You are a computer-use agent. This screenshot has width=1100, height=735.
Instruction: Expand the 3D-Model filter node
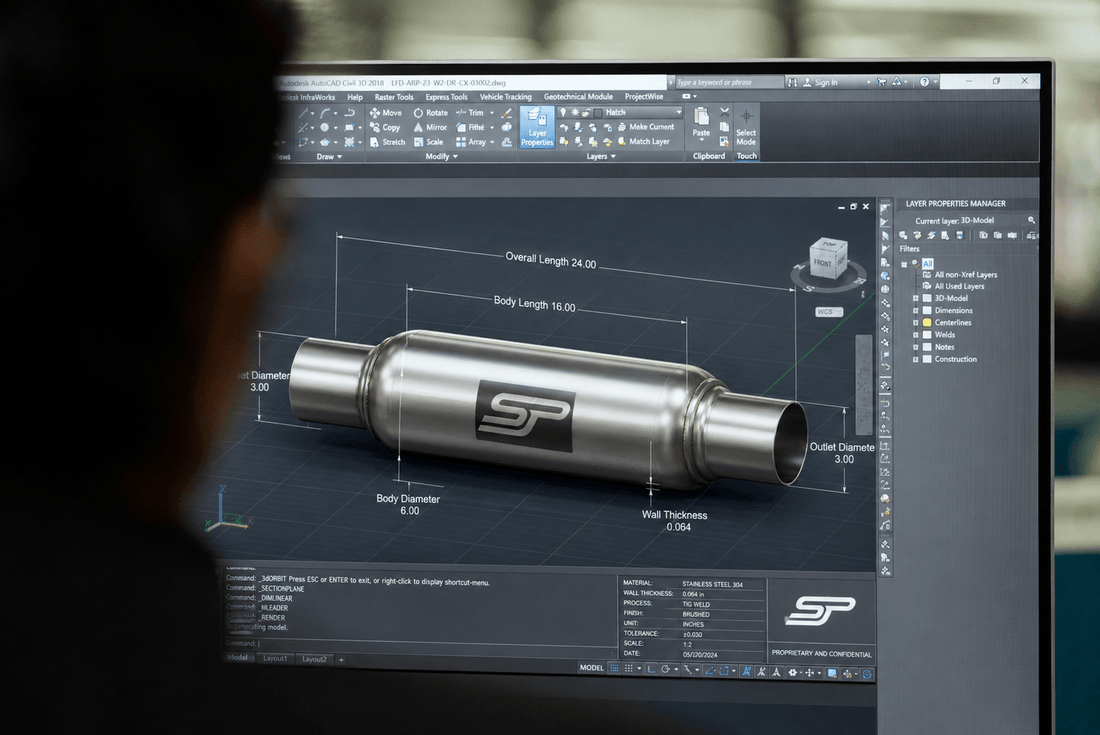coord(915,298)
